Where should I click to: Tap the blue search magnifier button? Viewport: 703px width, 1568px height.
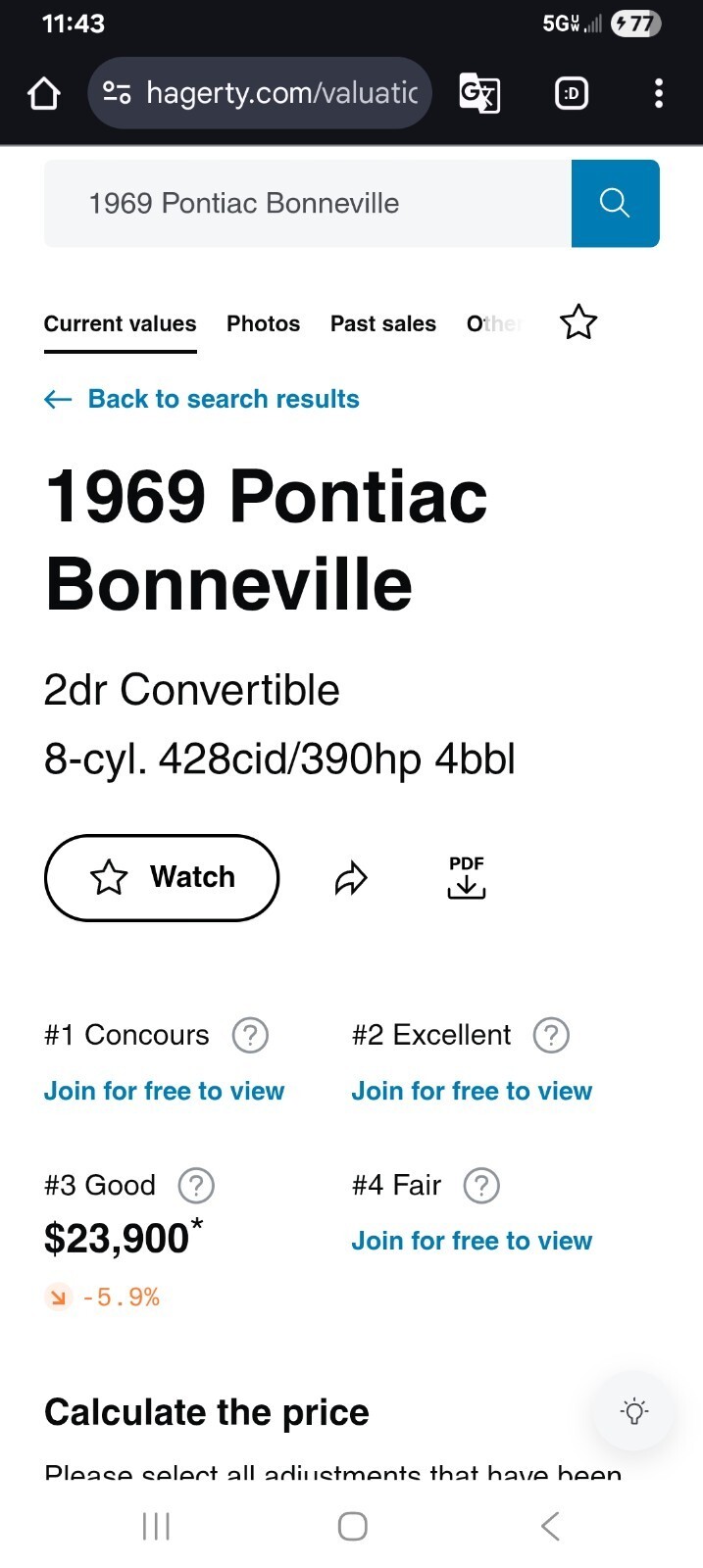(615, 203)
